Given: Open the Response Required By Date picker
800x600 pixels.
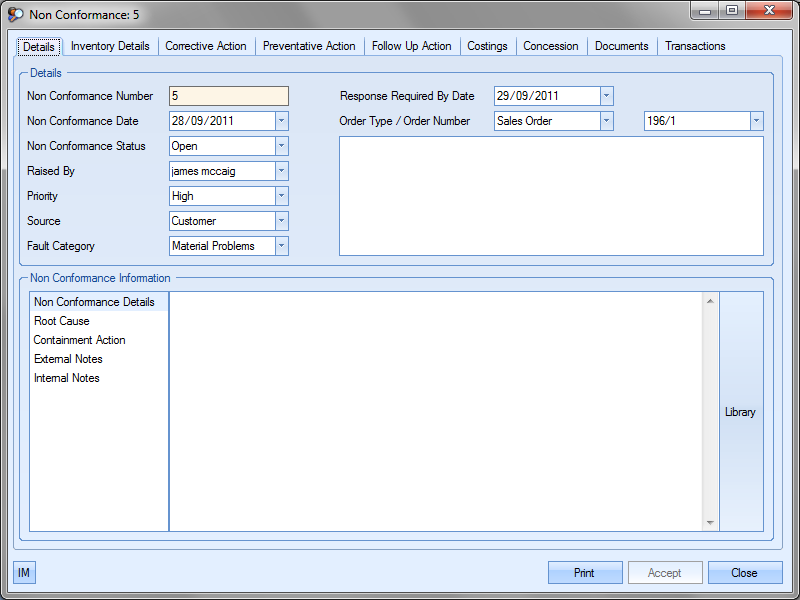Looking at the screenshot, I should click(606, 96).
